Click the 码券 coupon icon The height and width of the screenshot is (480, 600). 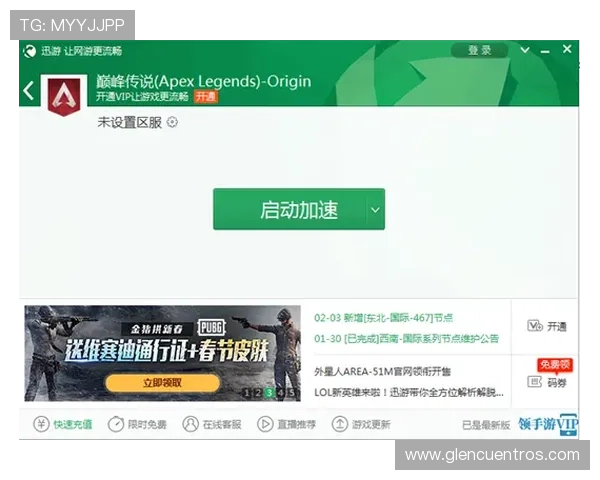pos(535,382)
